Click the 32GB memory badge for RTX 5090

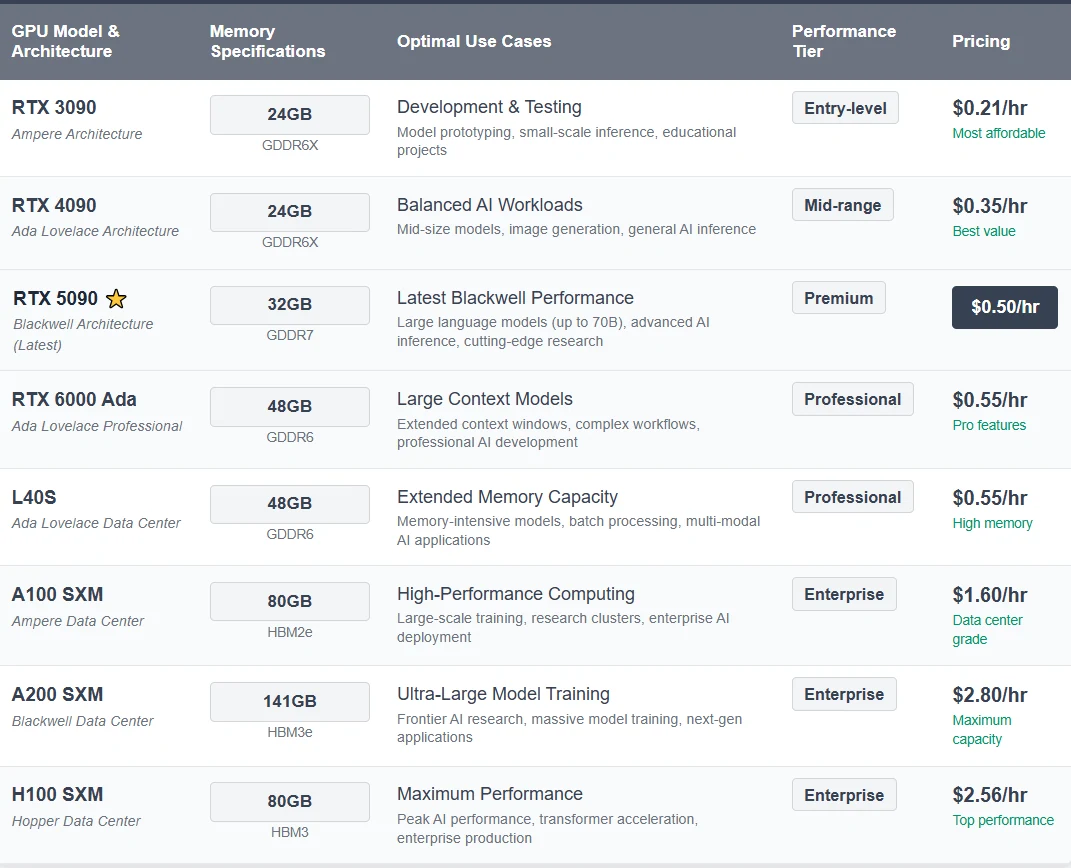click(x=290, y=305)
